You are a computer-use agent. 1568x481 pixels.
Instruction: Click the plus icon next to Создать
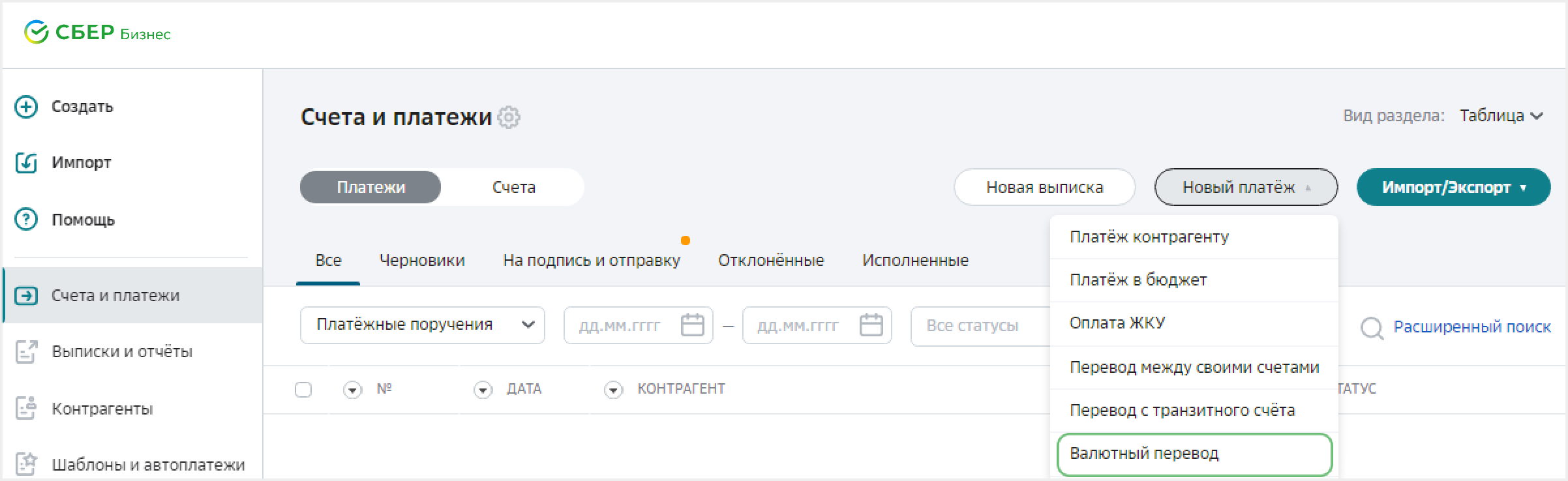click(x=26, y=106)
